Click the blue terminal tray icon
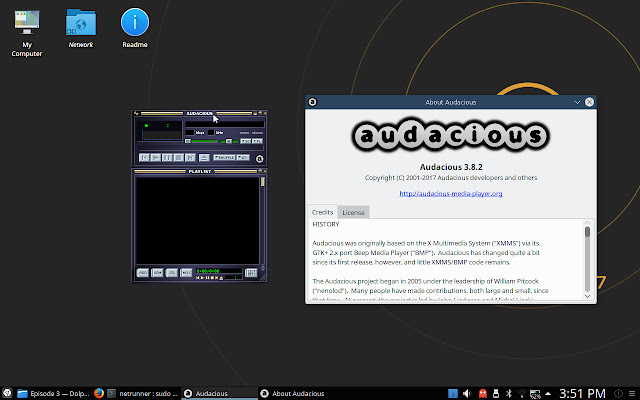This screenshot has height=400, width=640. [453, 393]
